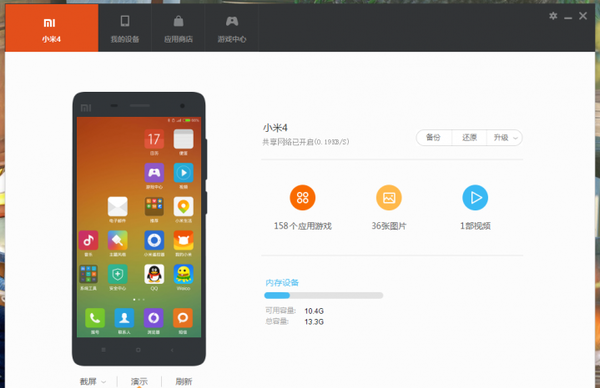Tap the pink music note icon
This screenshot has width=600, height=388.
[88, 240]
